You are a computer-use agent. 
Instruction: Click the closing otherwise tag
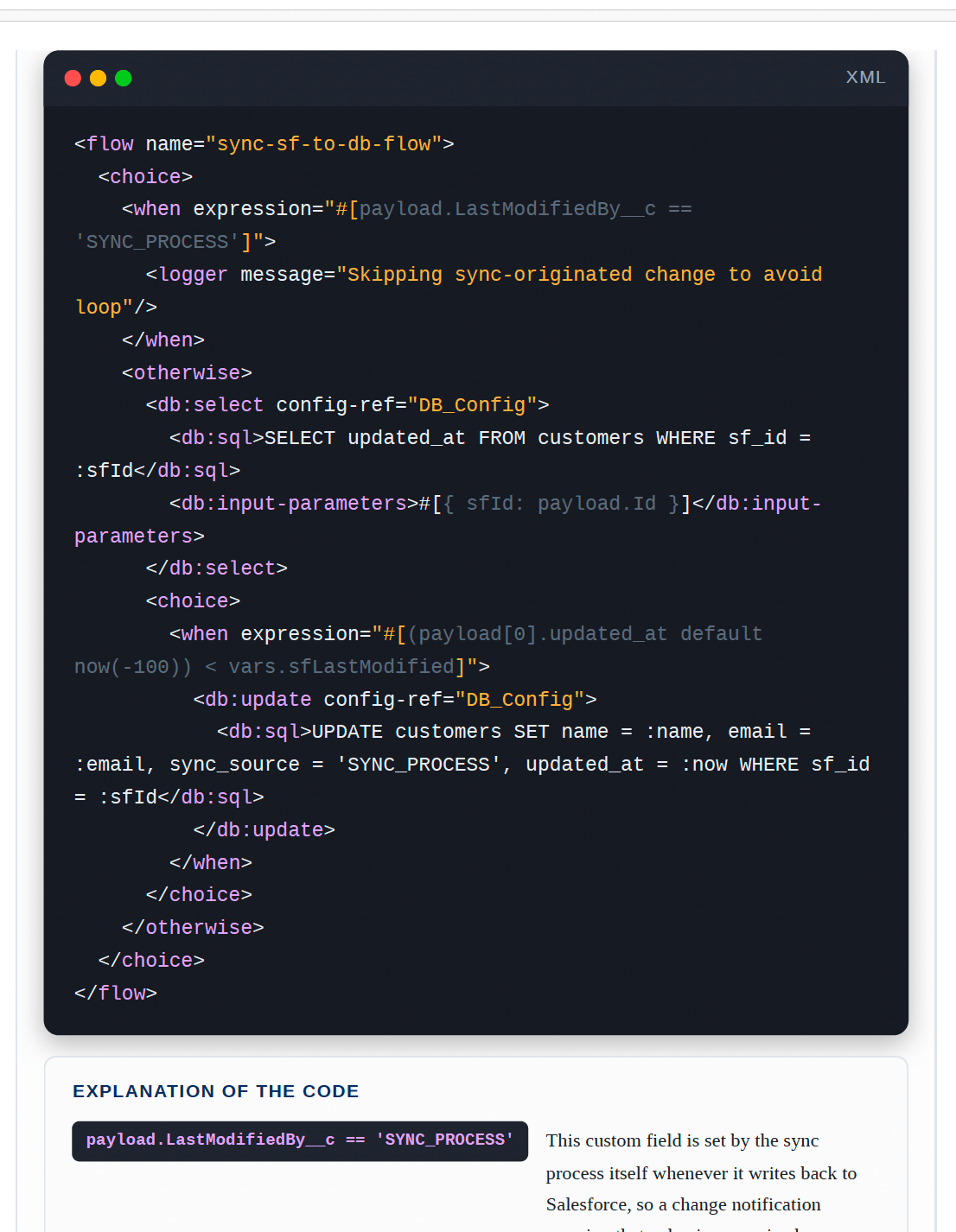pyautogui.click(x=193, y=928)
